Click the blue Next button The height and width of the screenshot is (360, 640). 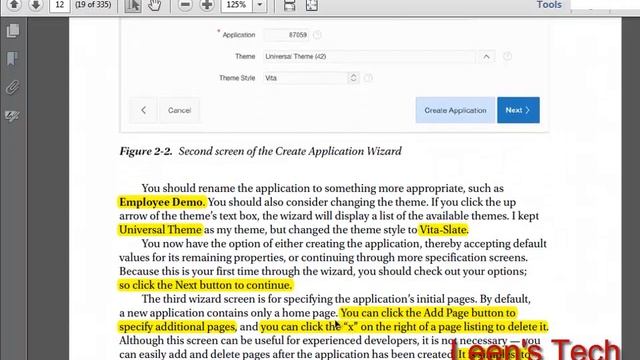(518, 110)
